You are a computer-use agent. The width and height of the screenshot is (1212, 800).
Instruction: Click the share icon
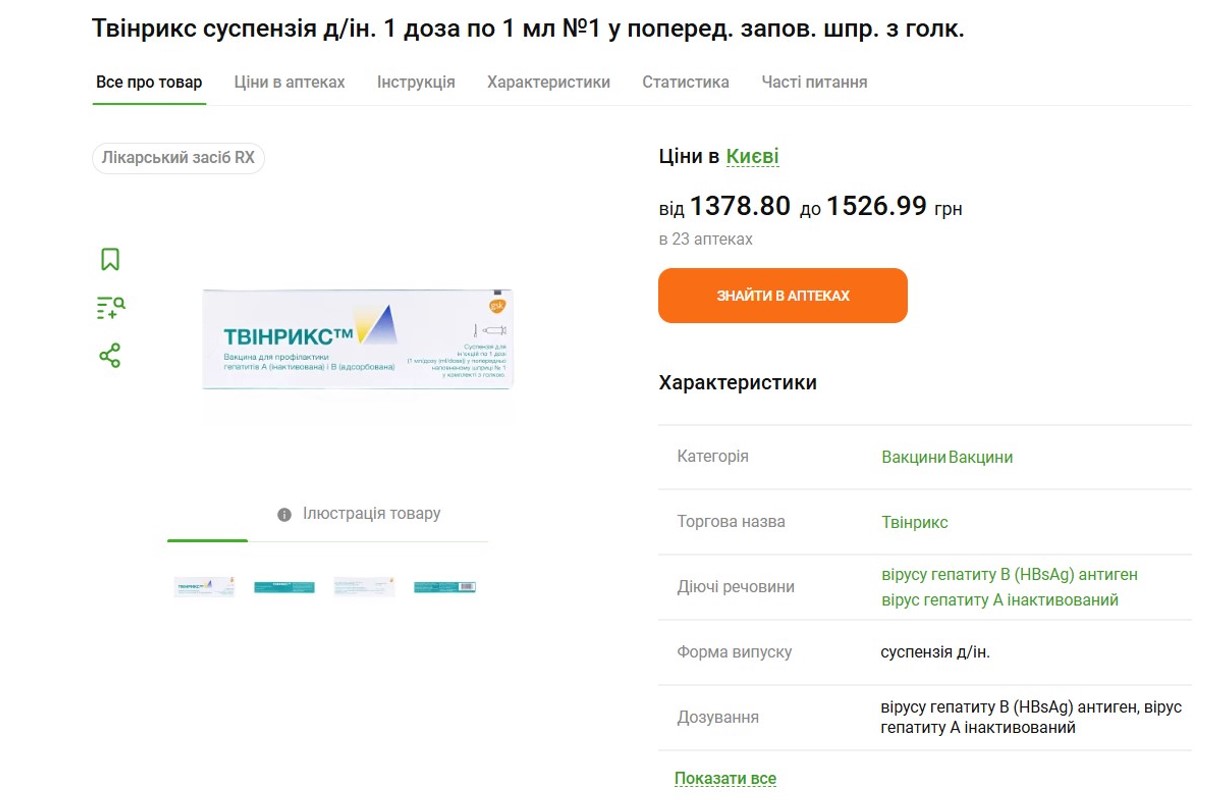[x=110, y=355]
